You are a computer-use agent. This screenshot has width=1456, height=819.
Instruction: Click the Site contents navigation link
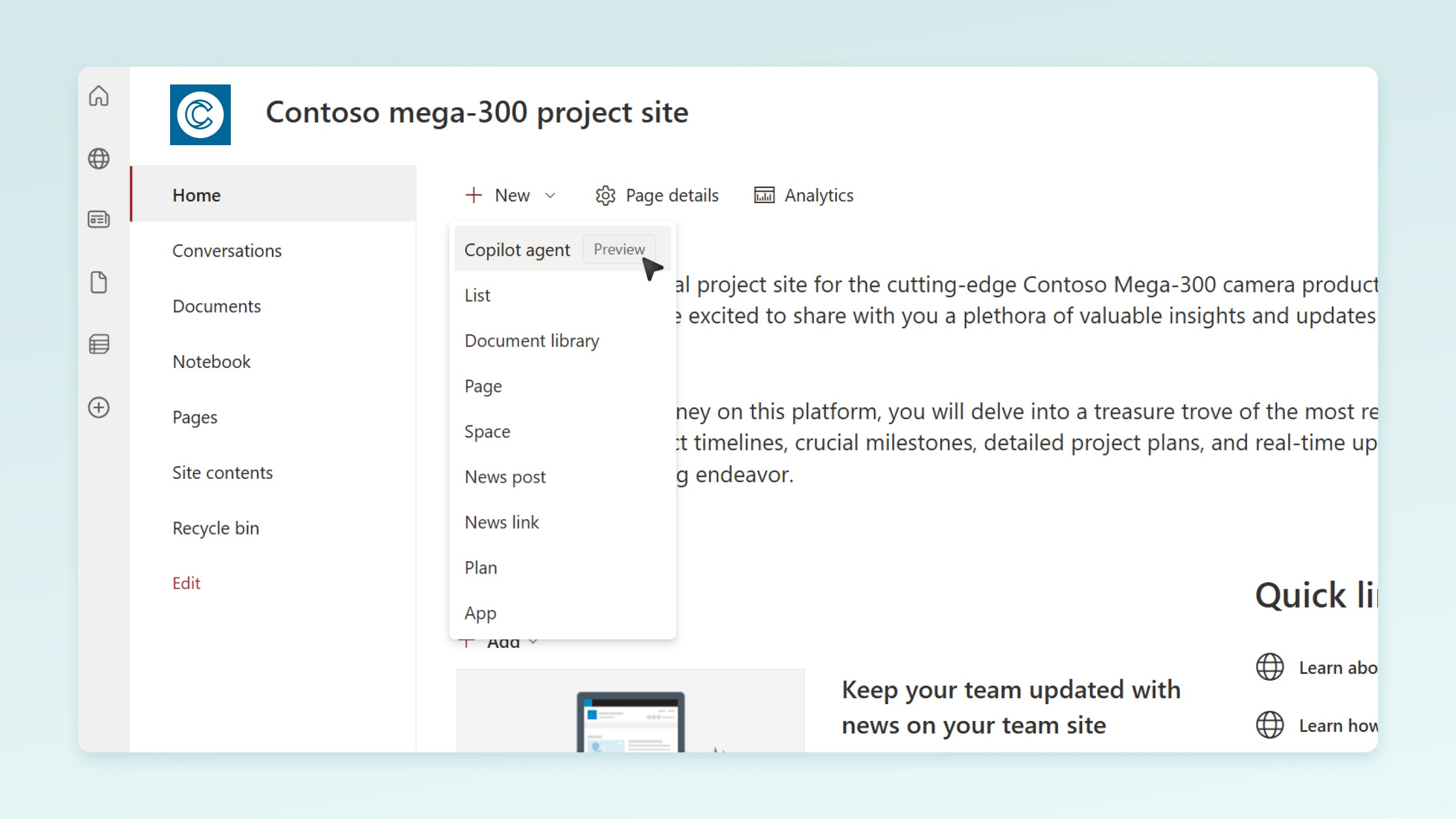click(x=222, y=472)
